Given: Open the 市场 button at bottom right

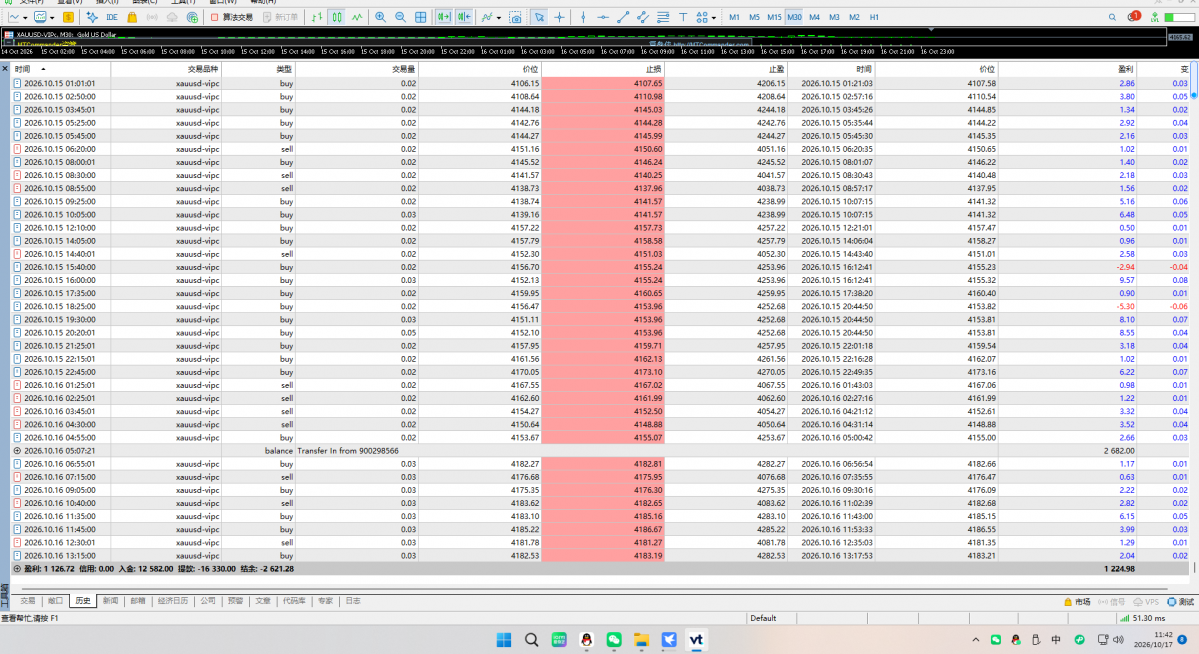Looking at the screenshot, I should pyautogui.click(x=1077, y=602).
